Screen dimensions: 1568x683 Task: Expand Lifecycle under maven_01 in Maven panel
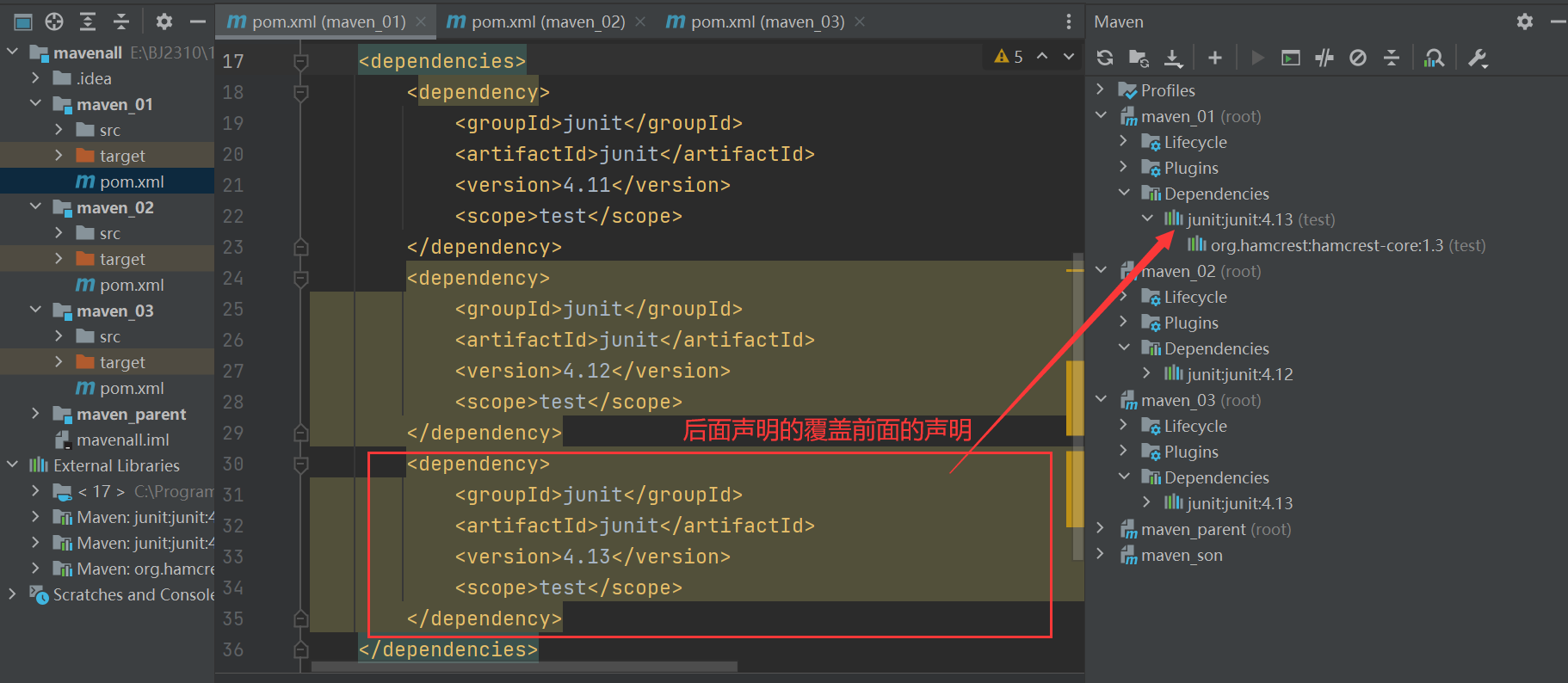pyautogui.click(x=1124, y=142)
